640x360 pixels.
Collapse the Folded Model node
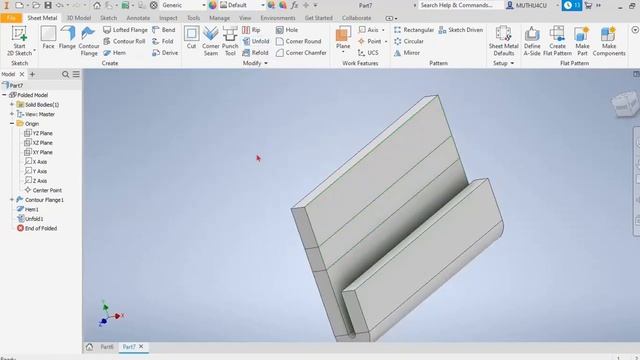click(x=4, y=95)
